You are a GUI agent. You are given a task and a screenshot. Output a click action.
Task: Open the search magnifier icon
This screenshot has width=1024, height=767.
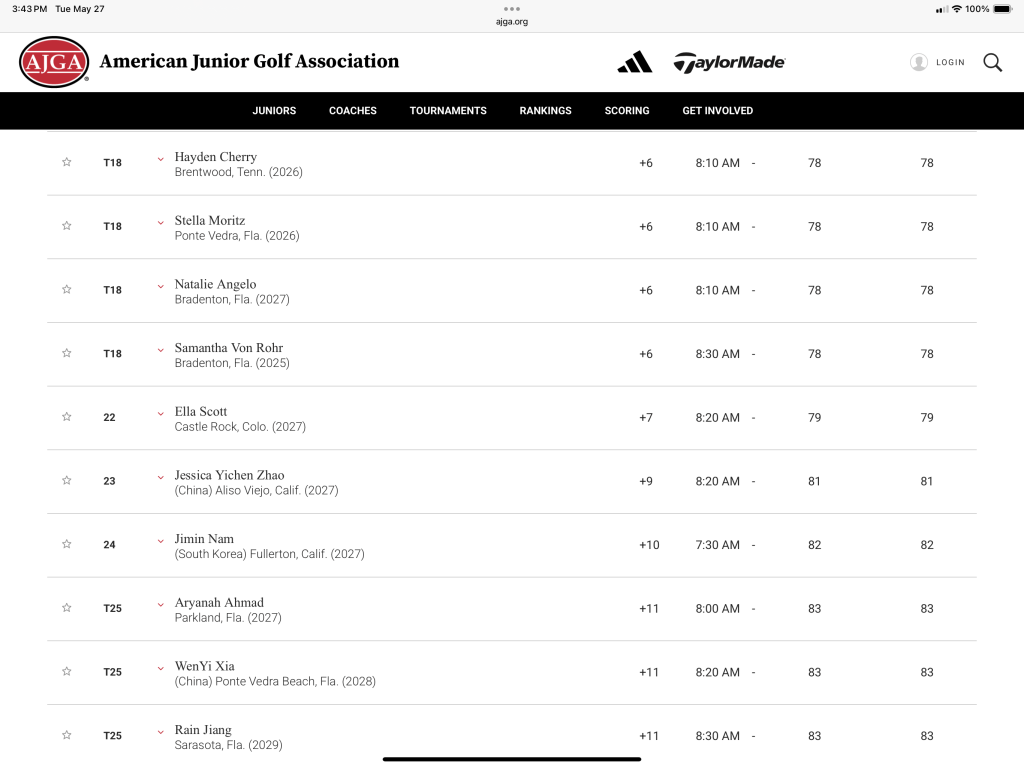[x=992, y=62]
